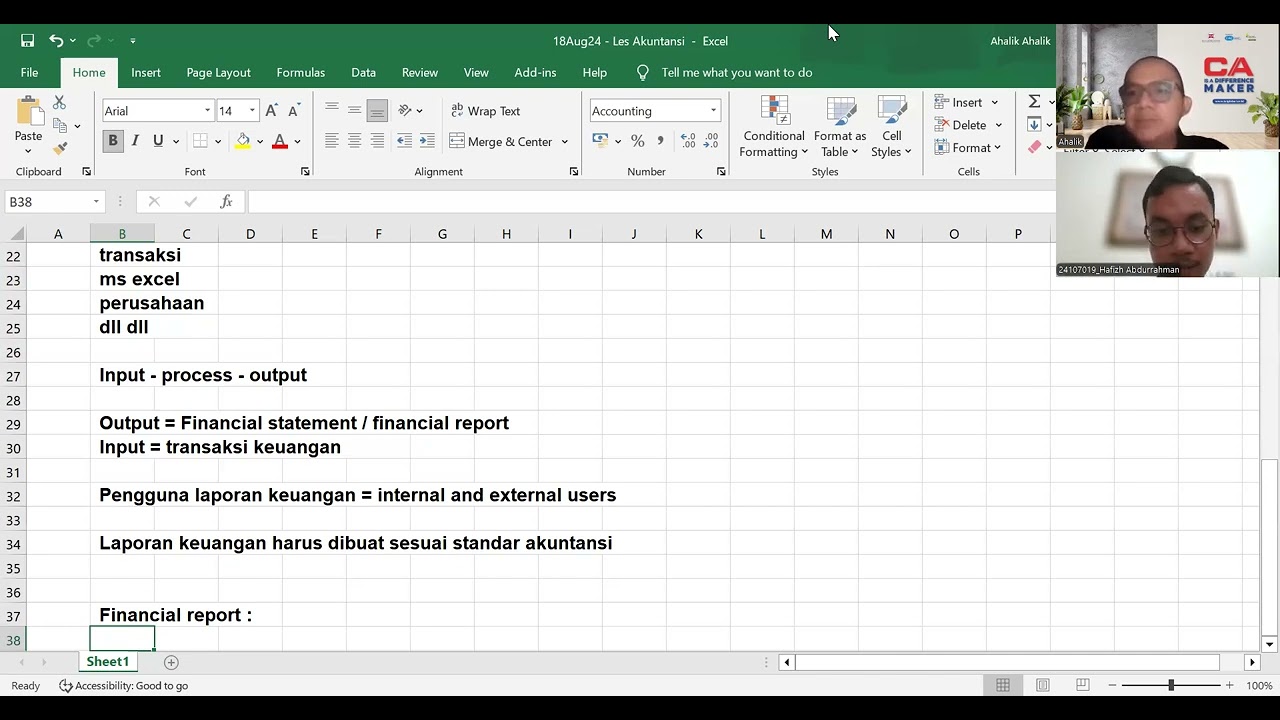Screen dimensions: 1280x720
Task: Click the zoom out minus button
Action: click(x=1111, y=685)
